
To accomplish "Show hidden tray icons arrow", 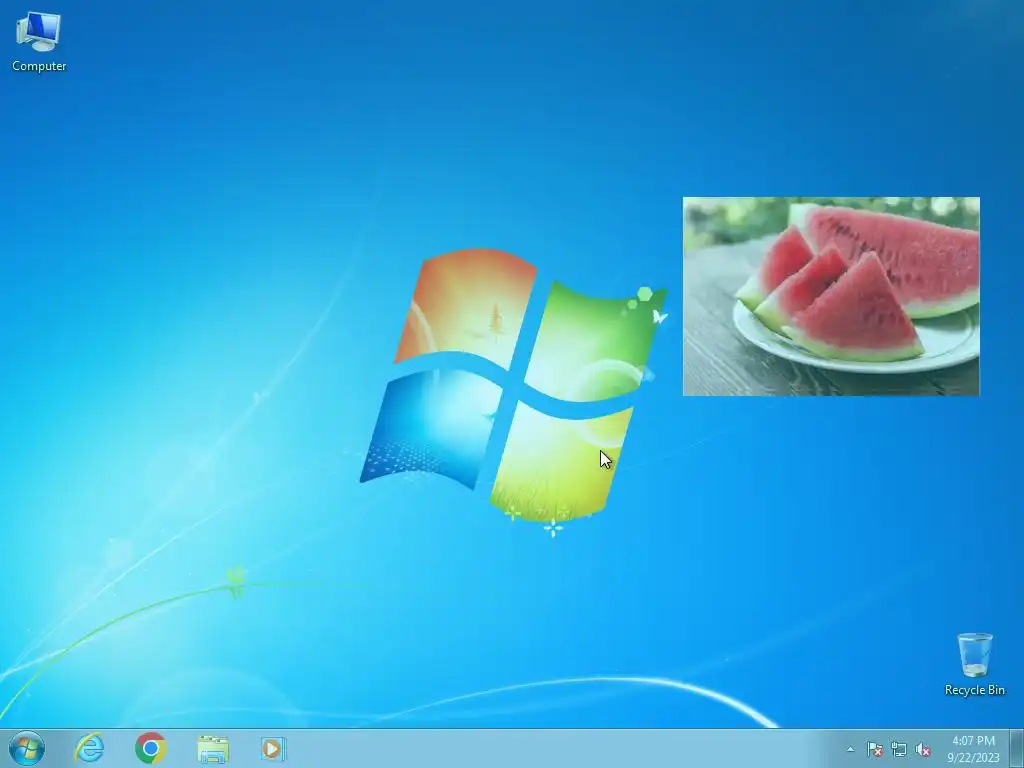I will (850, 749).
